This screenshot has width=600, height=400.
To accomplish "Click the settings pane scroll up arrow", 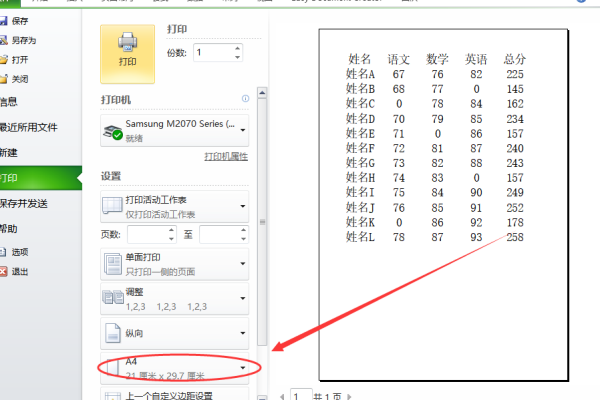I will [262, 93].
